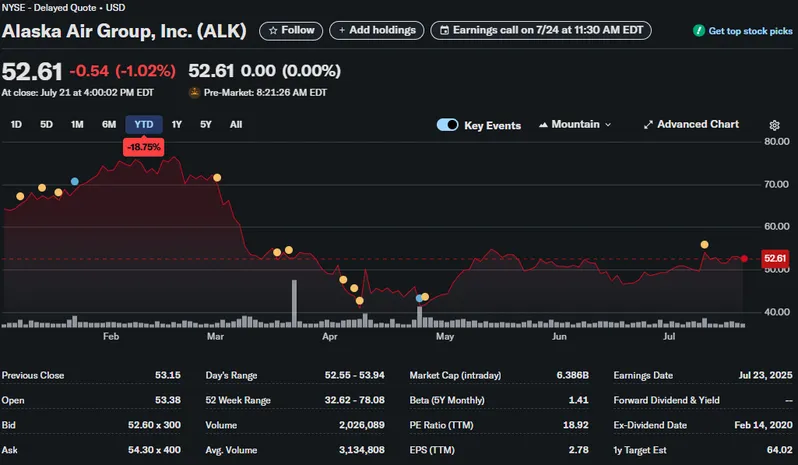Click the Earnings Date value Jul 23, 2025
The image size is (798, 465).
(765, 375)
